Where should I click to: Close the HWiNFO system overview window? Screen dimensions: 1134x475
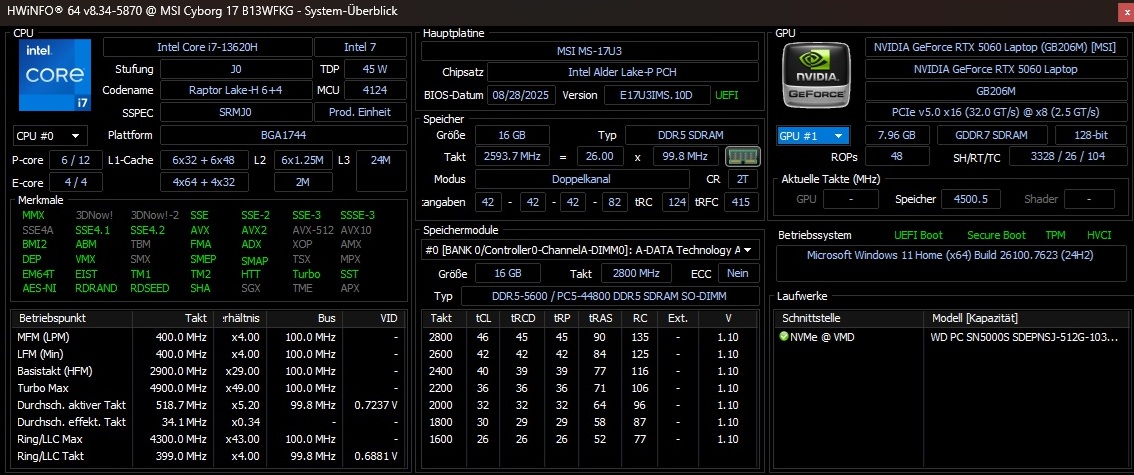click(x=1121, y=10)
